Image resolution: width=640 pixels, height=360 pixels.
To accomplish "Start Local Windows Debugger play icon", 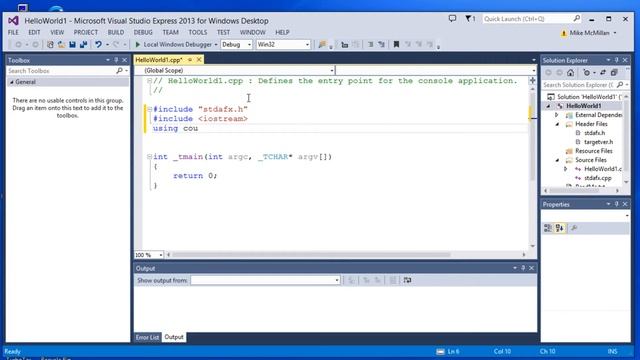I will 138,44.
